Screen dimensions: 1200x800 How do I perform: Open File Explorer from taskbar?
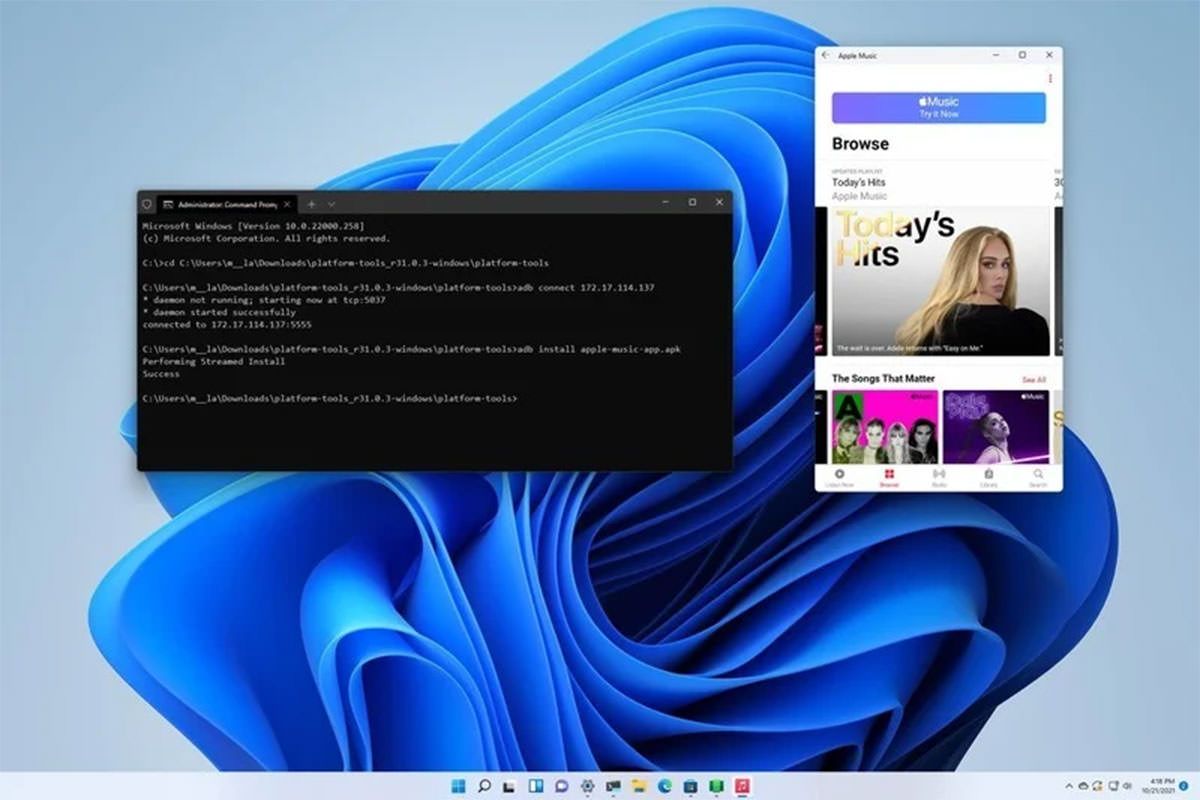pyautogui.click(x=639, y=786)
